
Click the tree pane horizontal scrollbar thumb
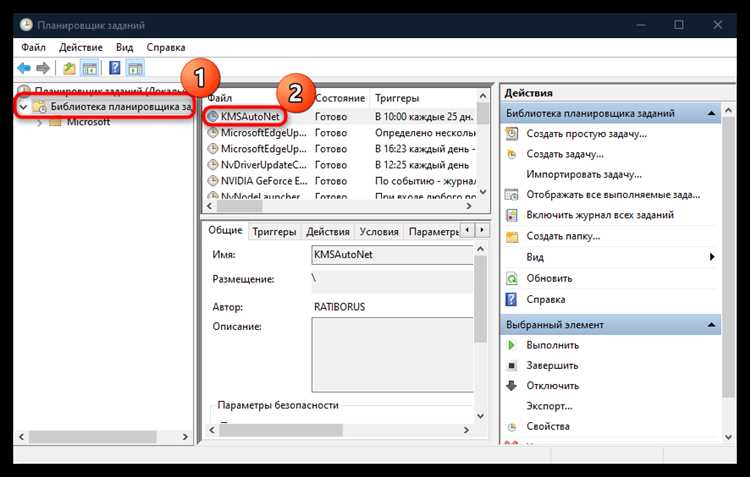(92, 437)
